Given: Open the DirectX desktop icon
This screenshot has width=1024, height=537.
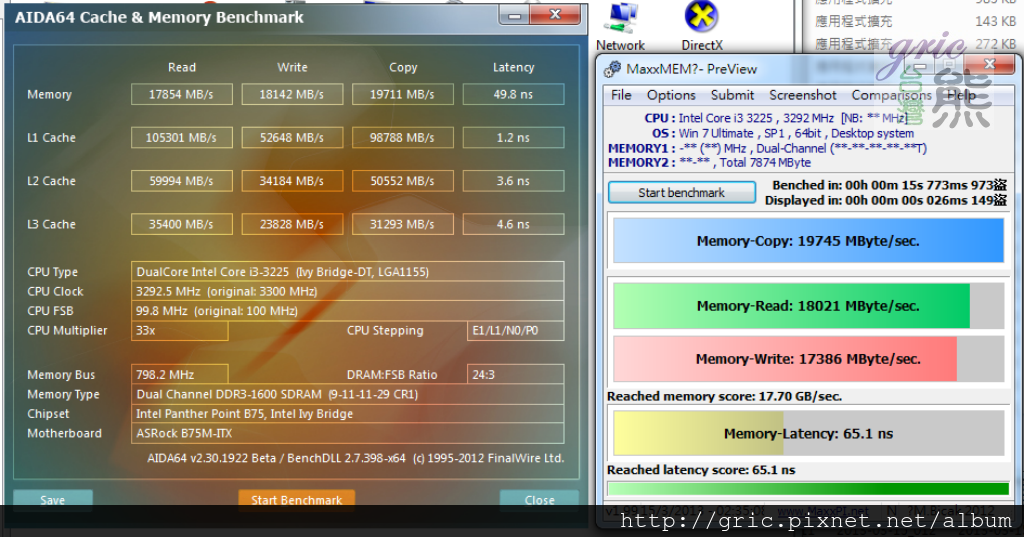Looking at the screenshot, I should 702,27.
